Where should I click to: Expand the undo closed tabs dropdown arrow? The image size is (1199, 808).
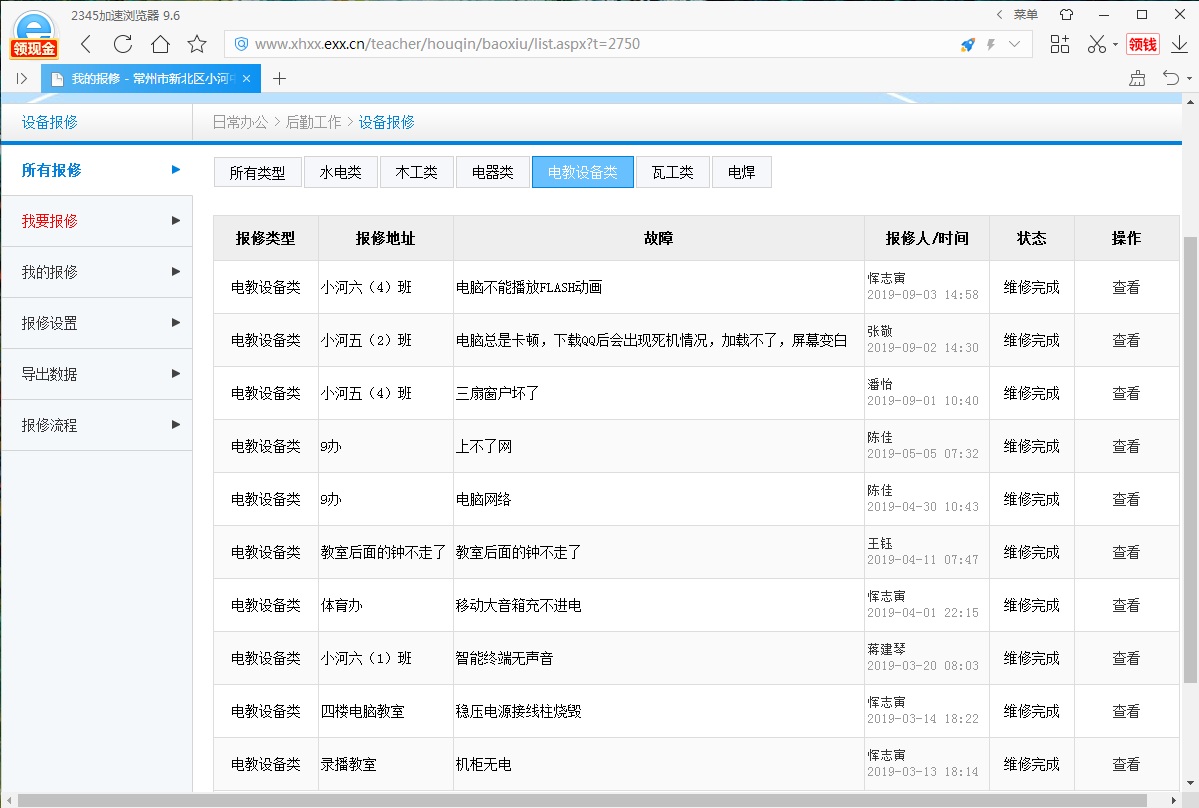click(1188, 78)
